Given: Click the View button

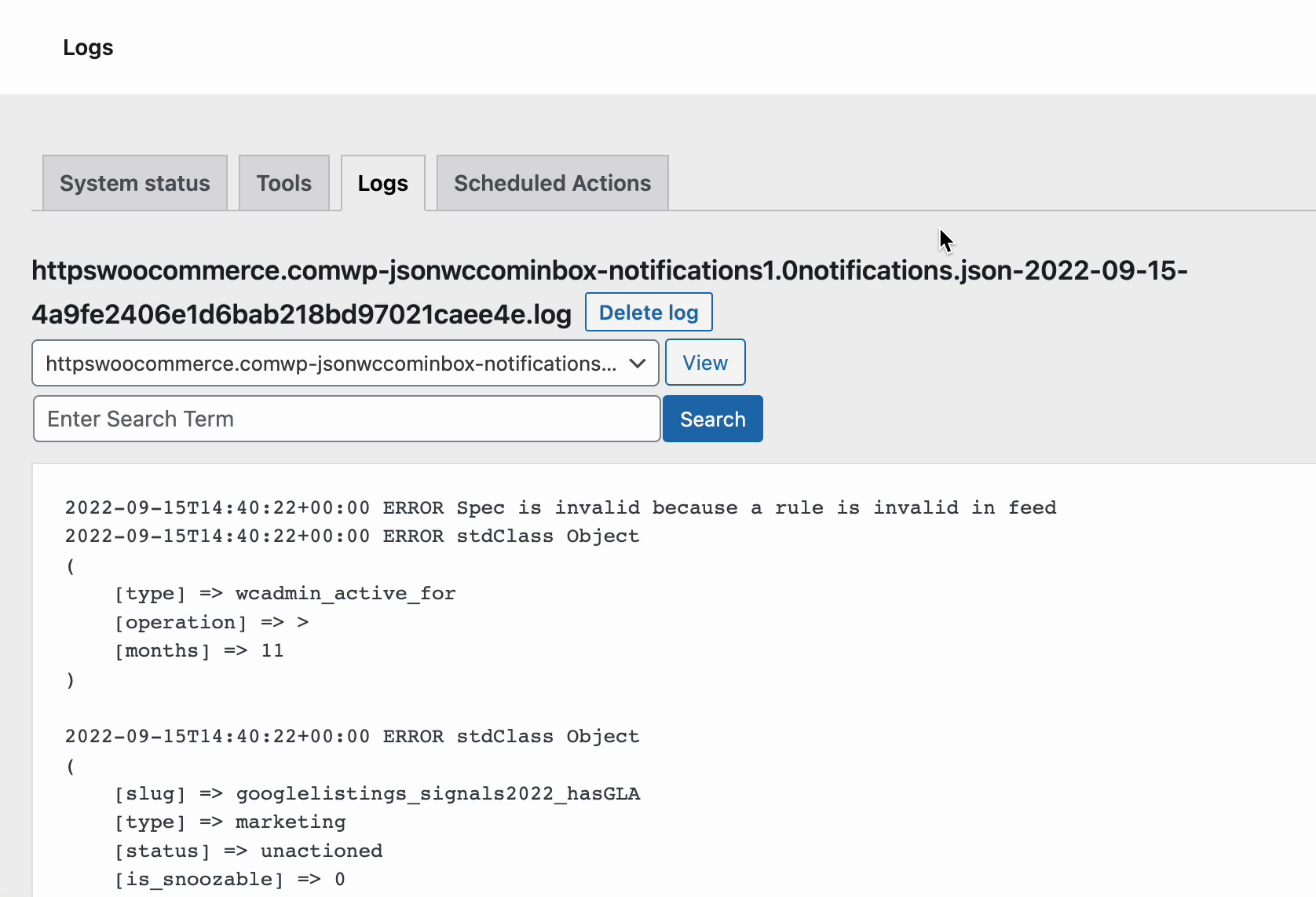Looking at the screenshot, I should [x=704, y=362].
